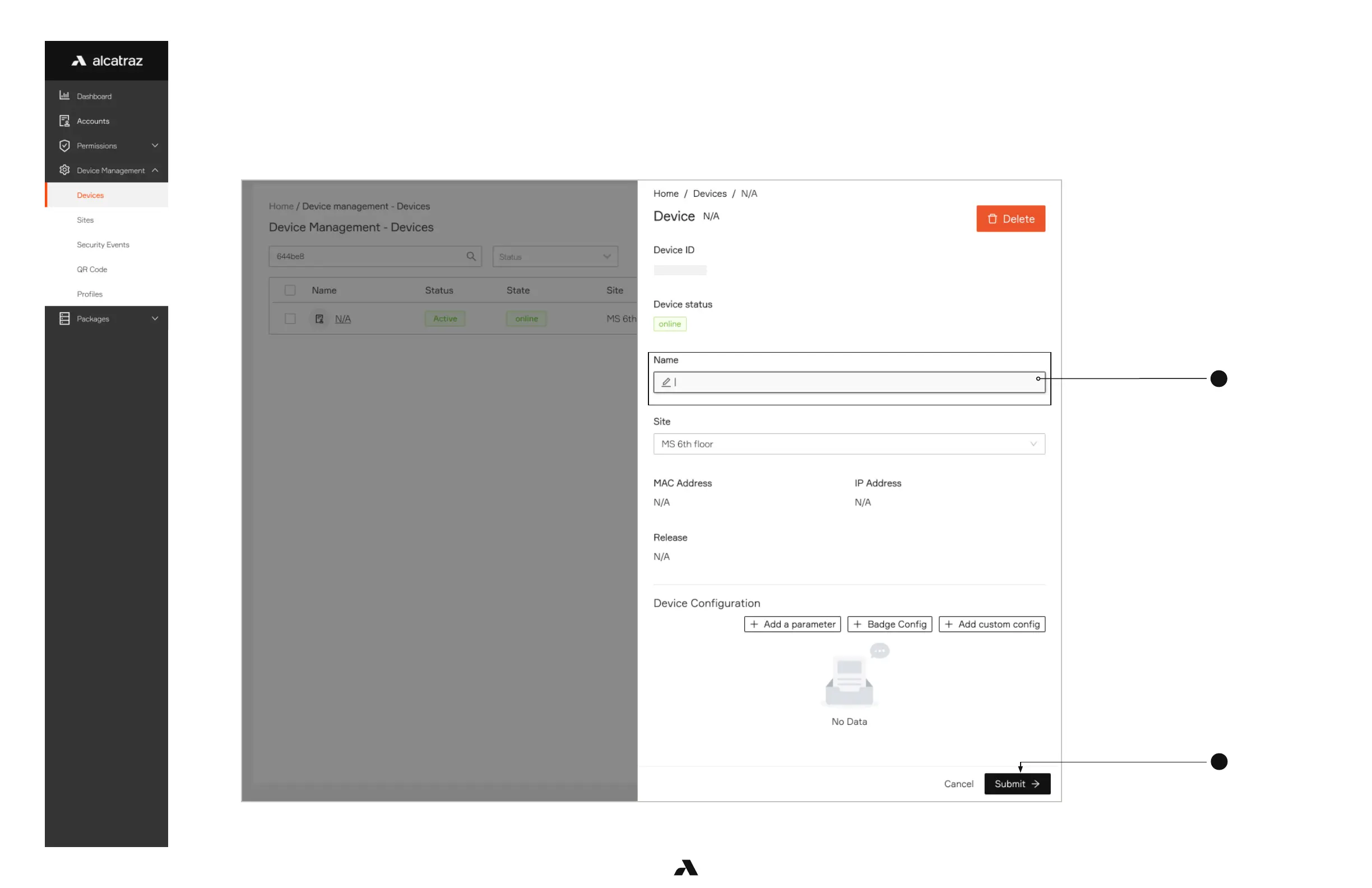
Task: Collapse the Device Management chevron
Action: (x=155, y=170)
